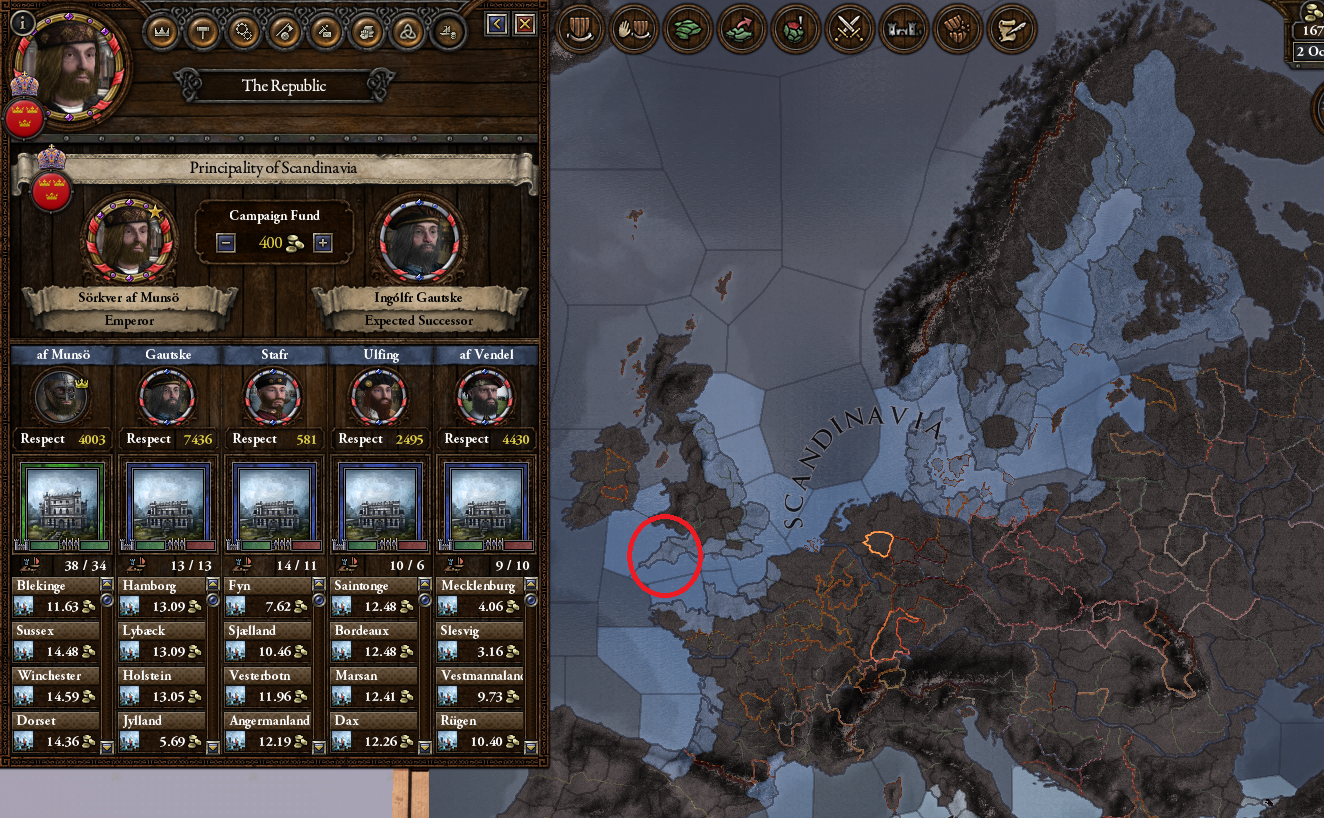Click the af Vendel list scrollbar knob
Screen dimensions: 1324x818
pos(531,600)
